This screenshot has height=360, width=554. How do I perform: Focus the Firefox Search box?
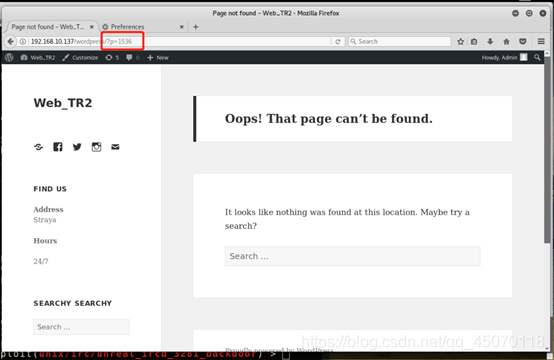pos(399,41)
